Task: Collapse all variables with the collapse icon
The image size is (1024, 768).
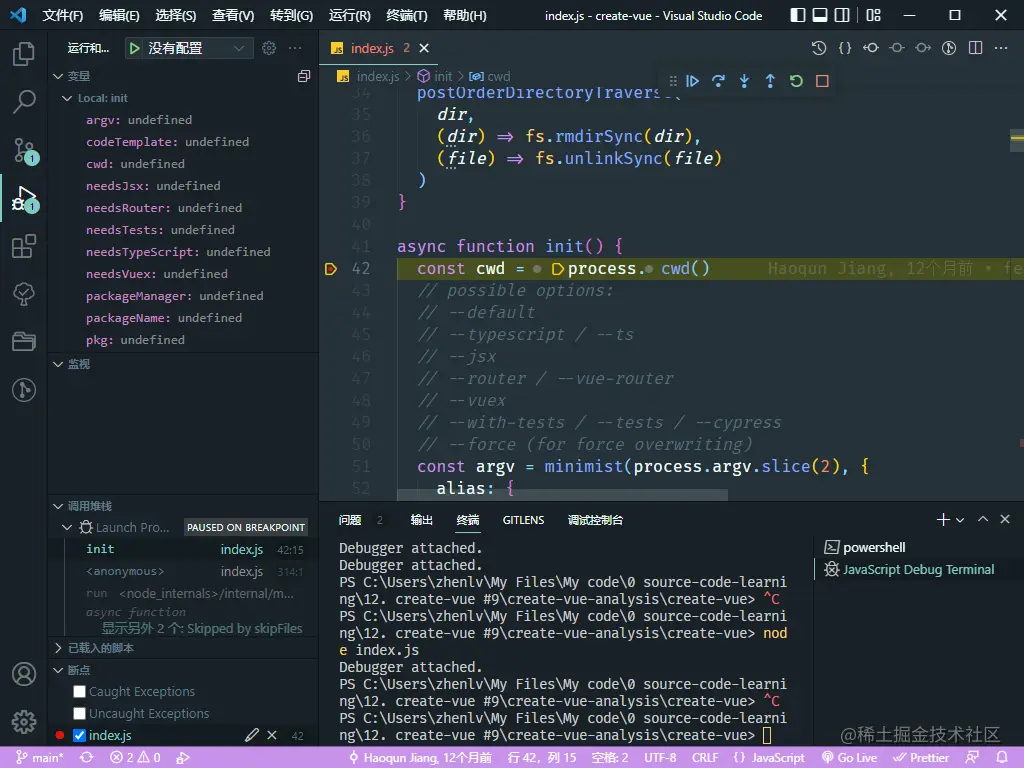Action: pyautogui.click(x=304, y=76)
